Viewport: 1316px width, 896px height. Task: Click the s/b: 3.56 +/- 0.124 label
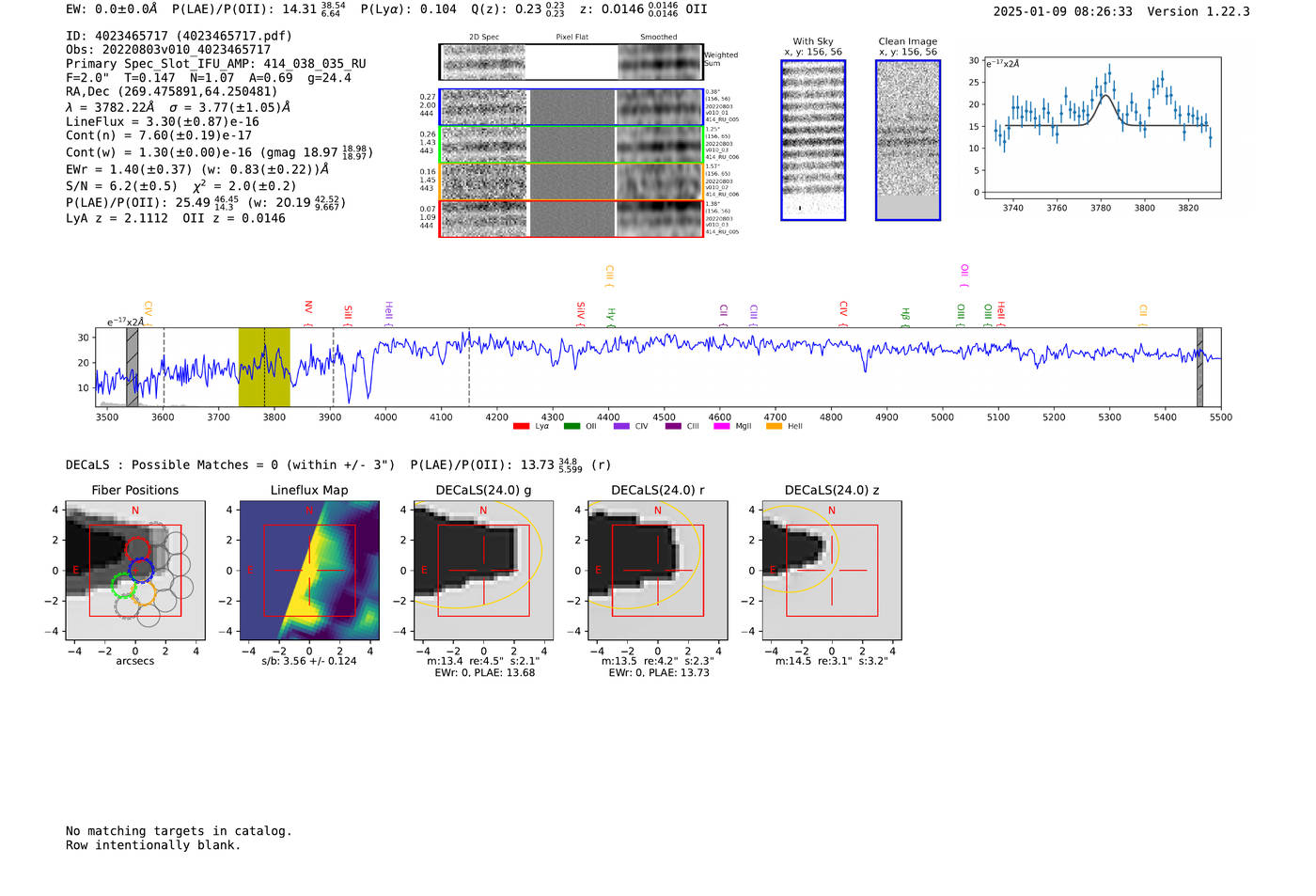(309, 661)
